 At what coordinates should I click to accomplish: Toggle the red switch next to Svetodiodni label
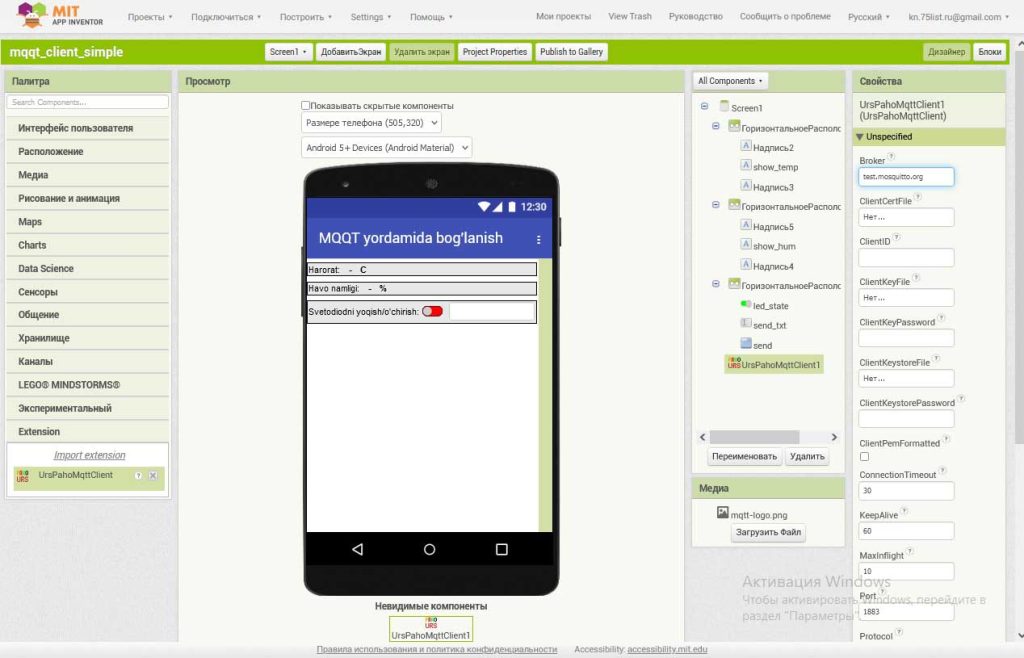432,311
